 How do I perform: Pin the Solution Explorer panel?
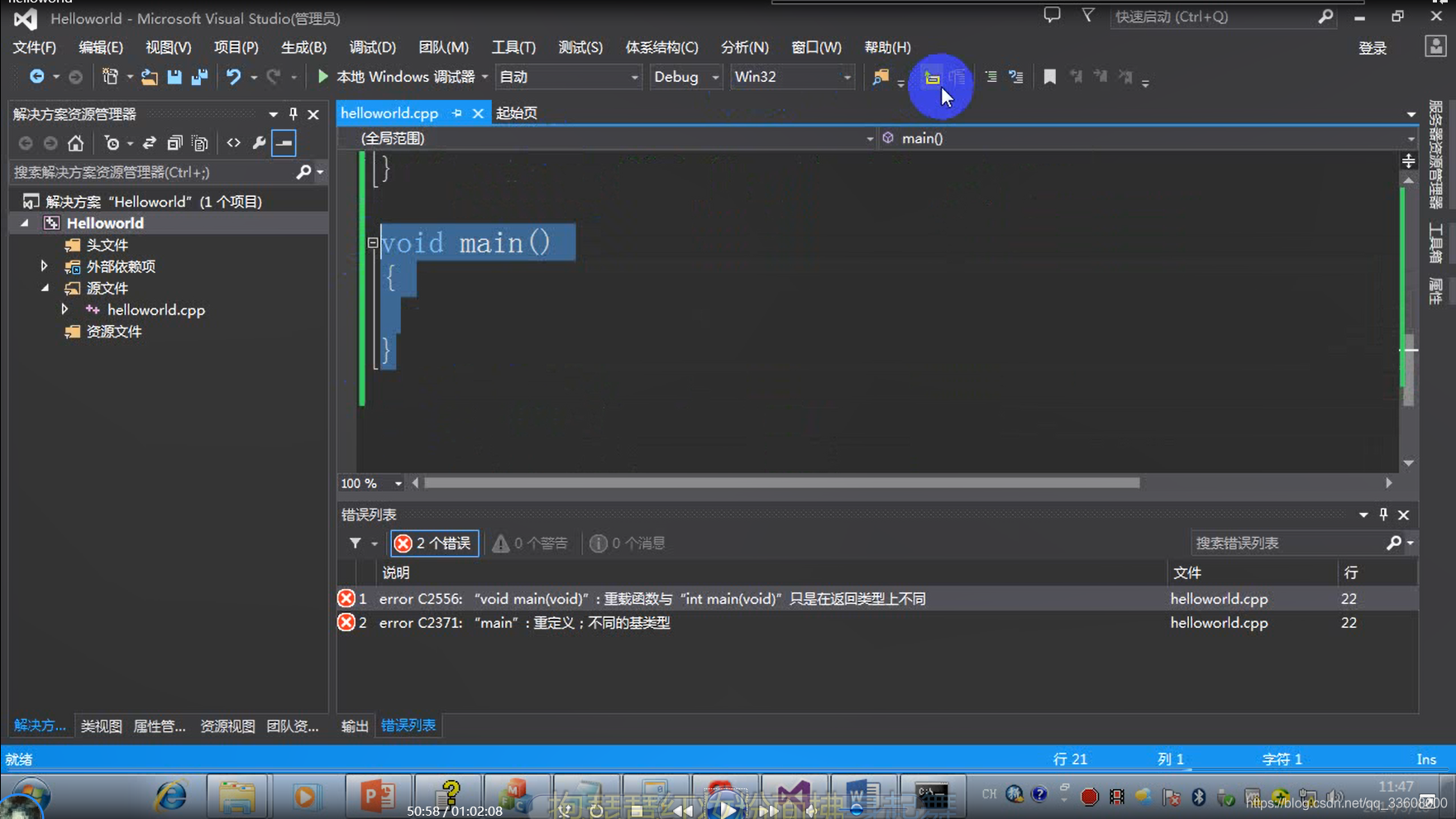[x=293, y=114]
